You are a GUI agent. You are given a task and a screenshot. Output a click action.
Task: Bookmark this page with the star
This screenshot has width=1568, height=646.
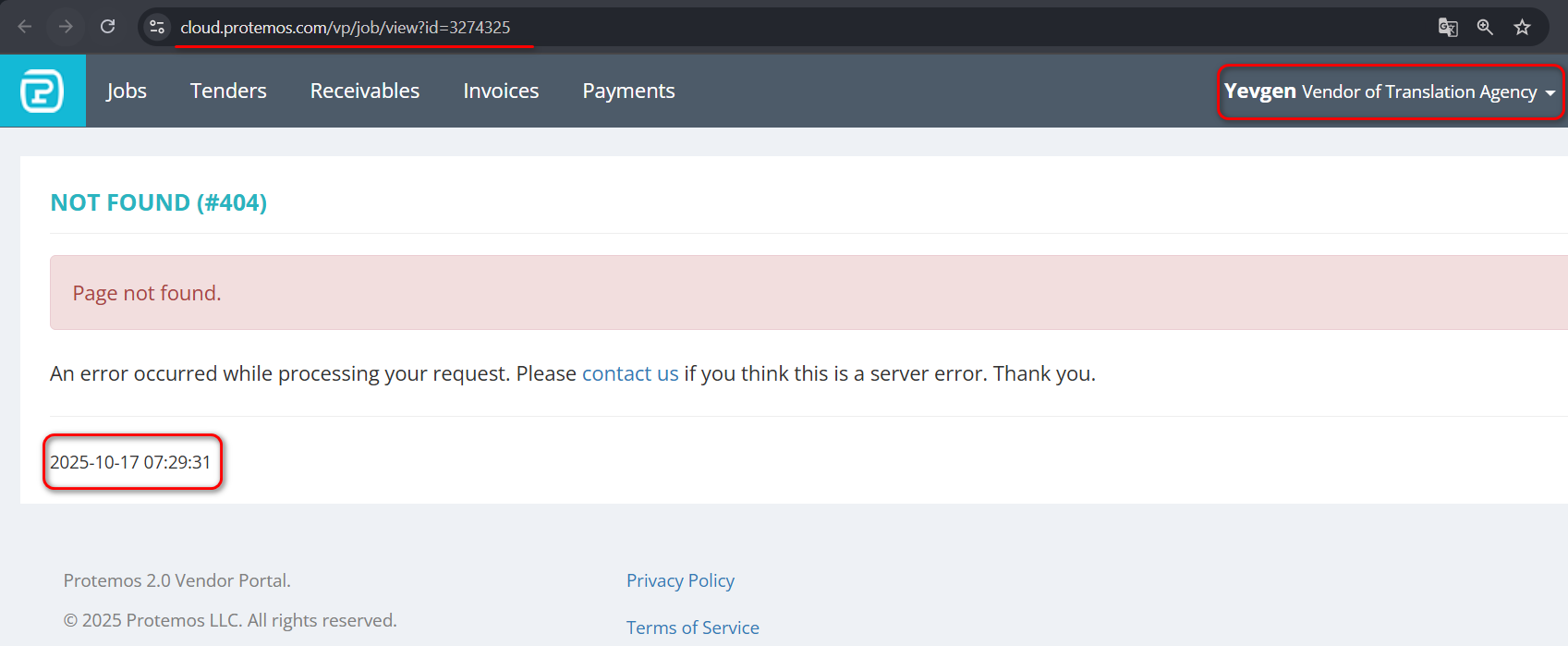[1523, 27]
